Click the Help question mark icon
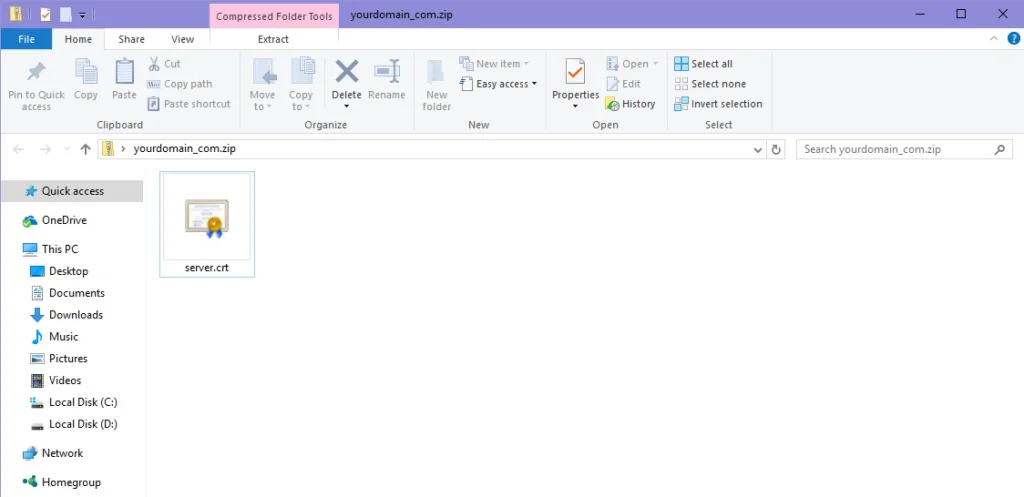 pyautogui.click(x=1011, y=39)
